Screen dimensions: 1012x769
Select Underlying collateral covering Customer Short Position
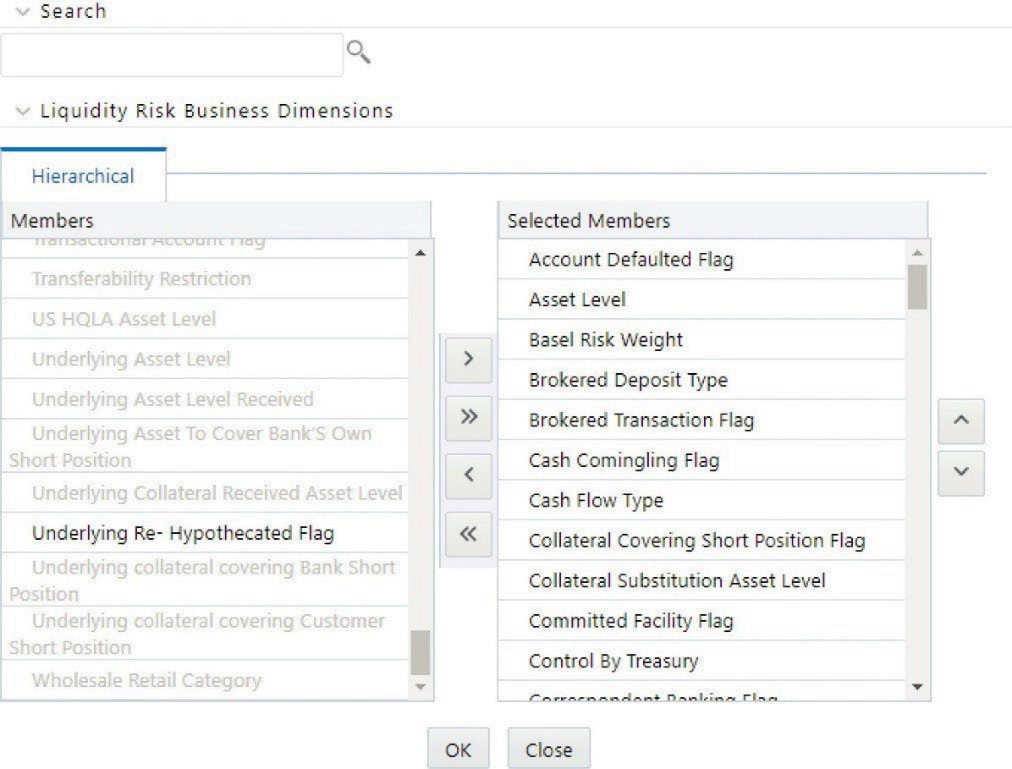[x=205, y=633]
